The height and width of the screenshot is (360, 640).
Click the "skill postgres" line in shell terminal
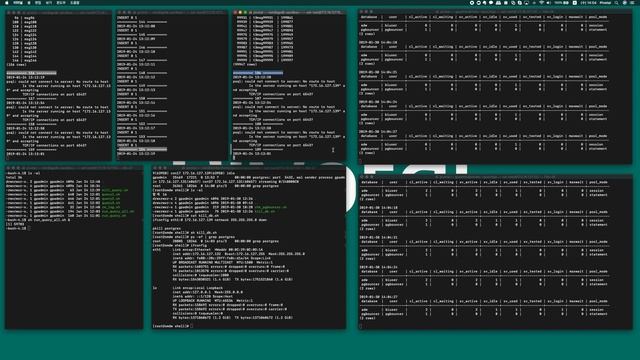(167, 228)
